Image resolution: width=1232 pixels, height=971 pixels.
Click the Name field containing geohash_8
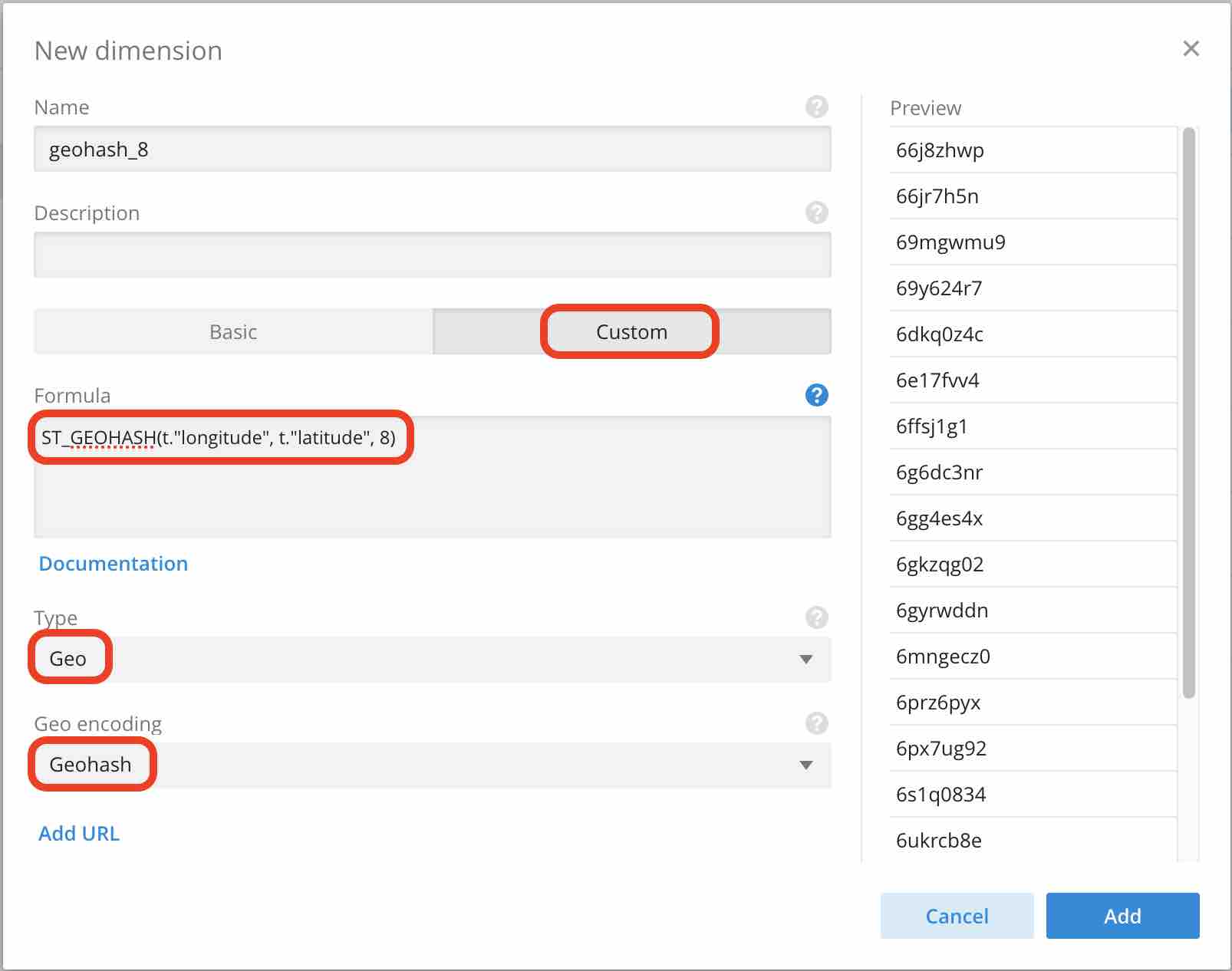tap(432, 150)
